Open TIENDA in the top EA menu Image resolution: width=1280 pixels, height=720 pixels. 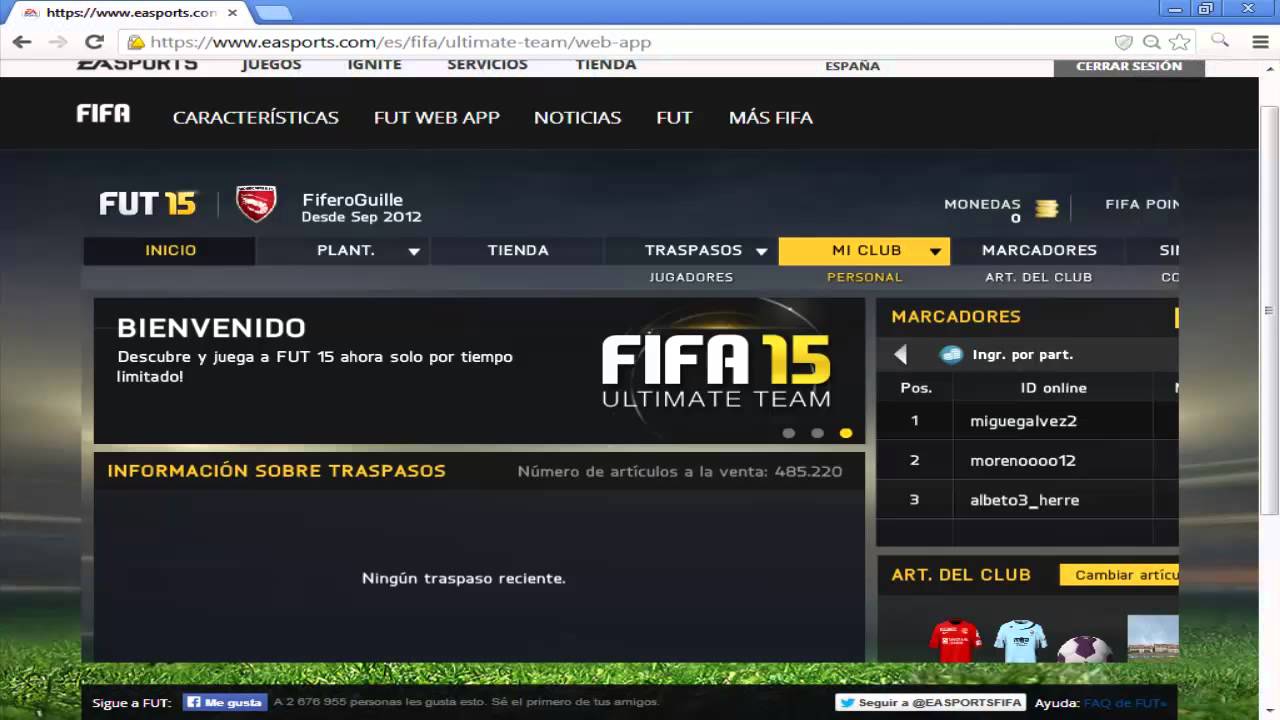tap(606, 65)
